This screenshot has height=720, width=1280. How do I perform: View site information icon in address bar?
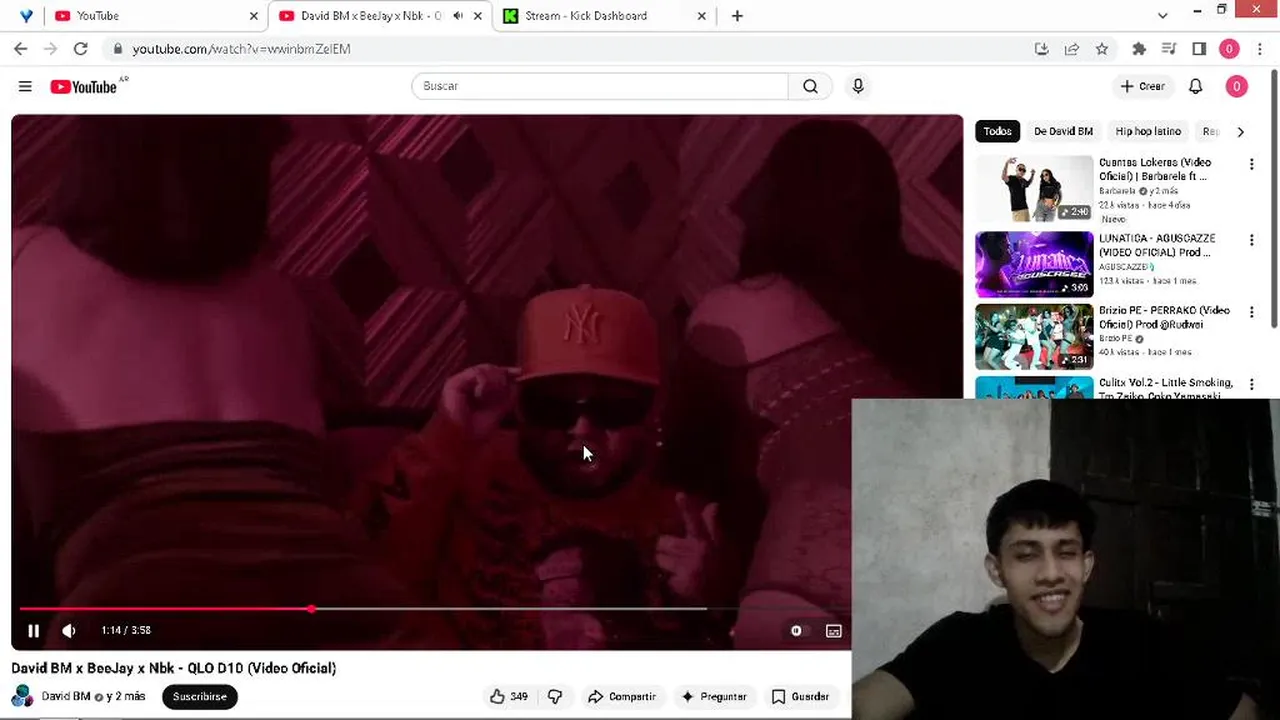point(117,48)
